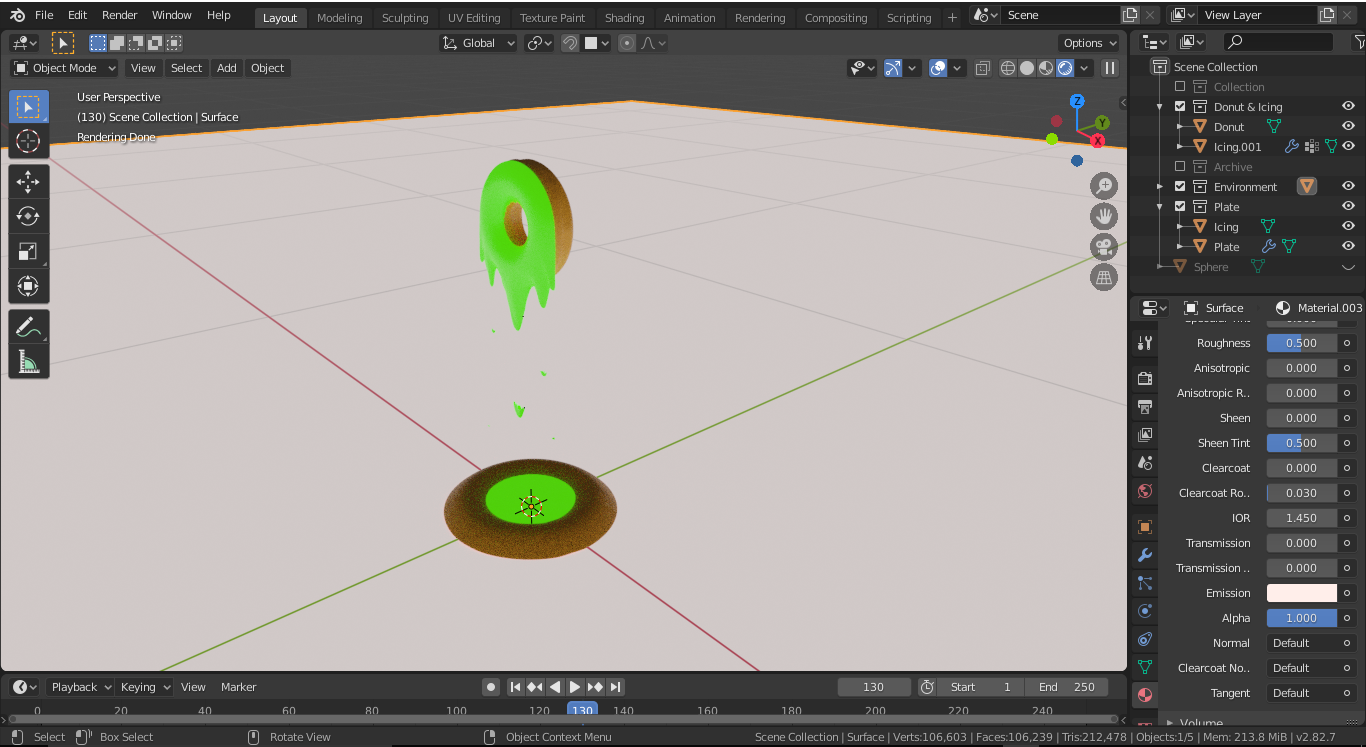Activate the Select Box tool
The image size is (1366, 747).
28,106
